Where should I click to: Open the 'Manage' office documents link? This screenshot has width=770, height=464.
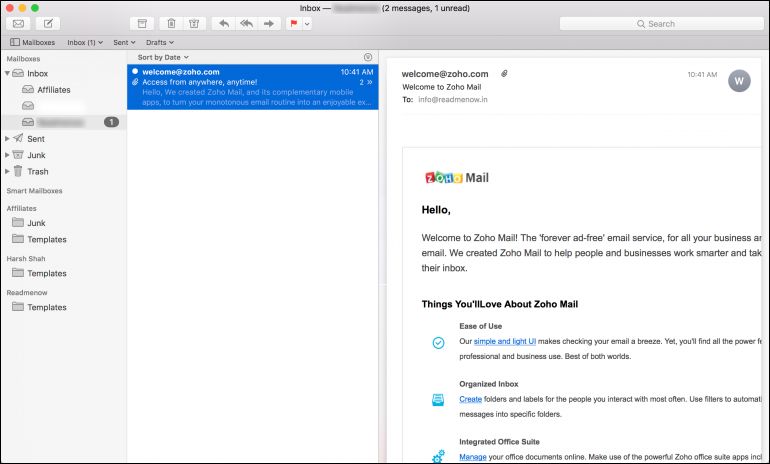[x=472, y=457]
